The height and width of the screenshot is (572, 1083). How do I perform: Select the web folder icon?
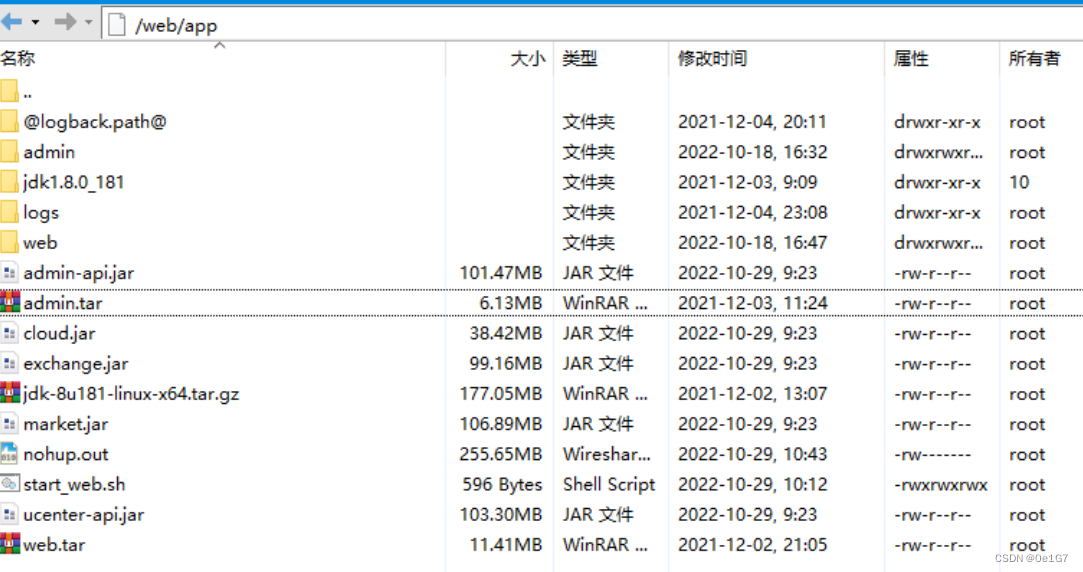pos(9,242)
